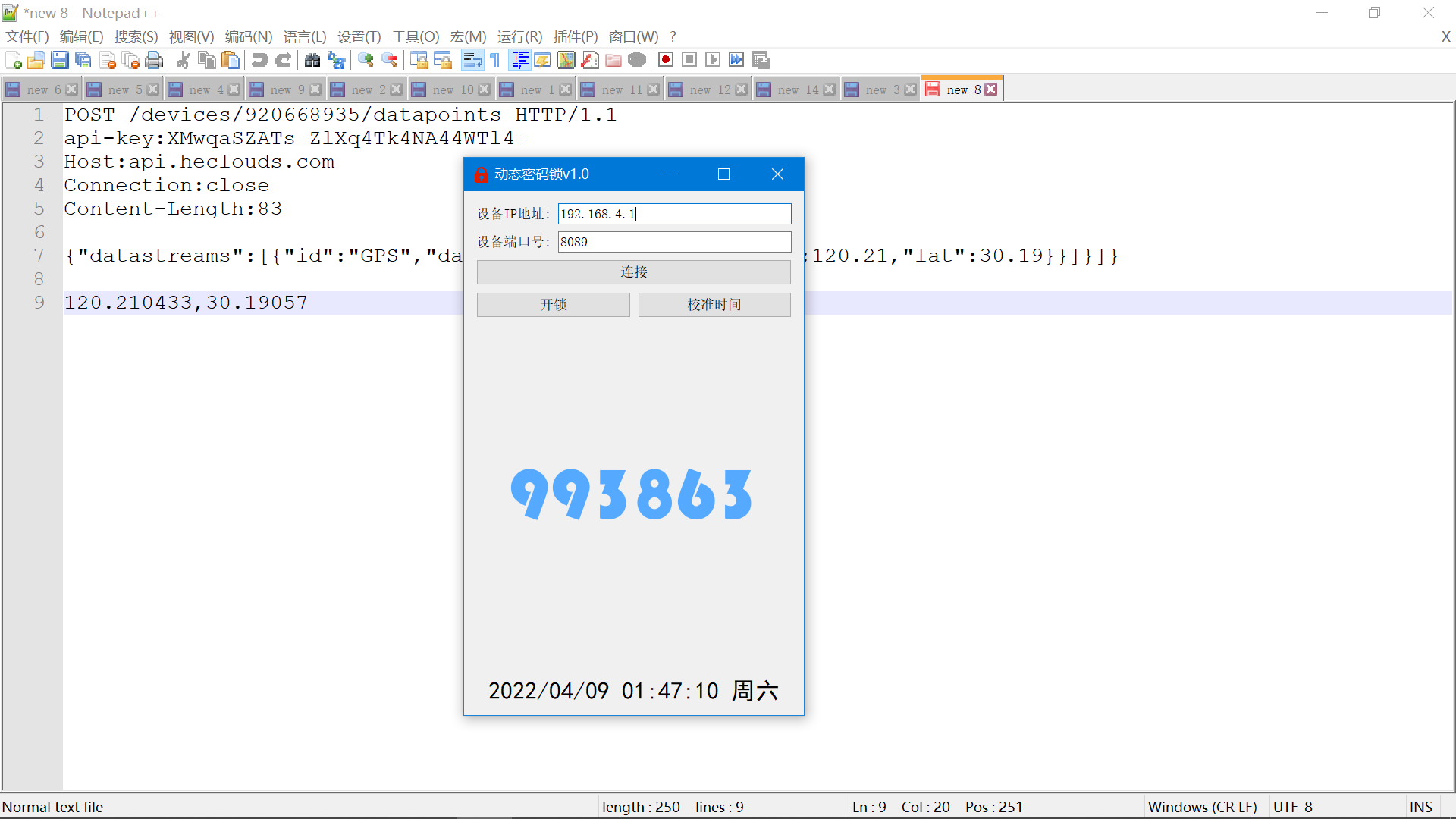
Task: Click the 校准时间 button
Action: (714, 305)
